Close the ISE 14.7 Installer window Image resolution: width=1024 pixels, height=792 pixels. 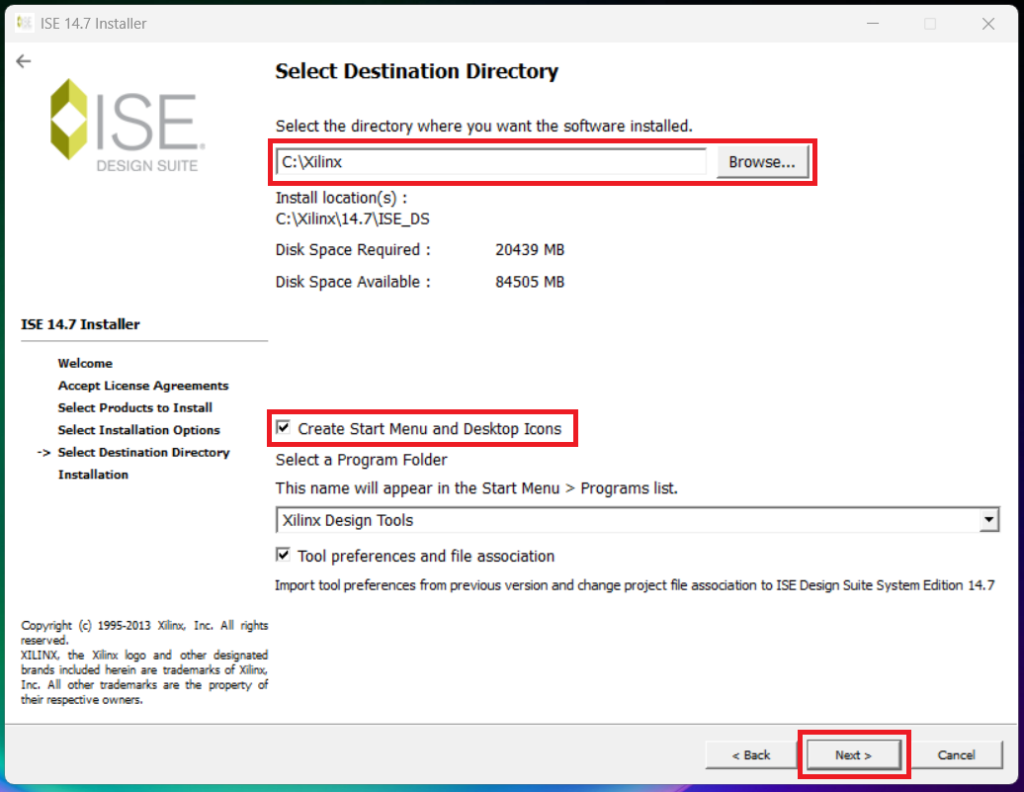(988, 24)
